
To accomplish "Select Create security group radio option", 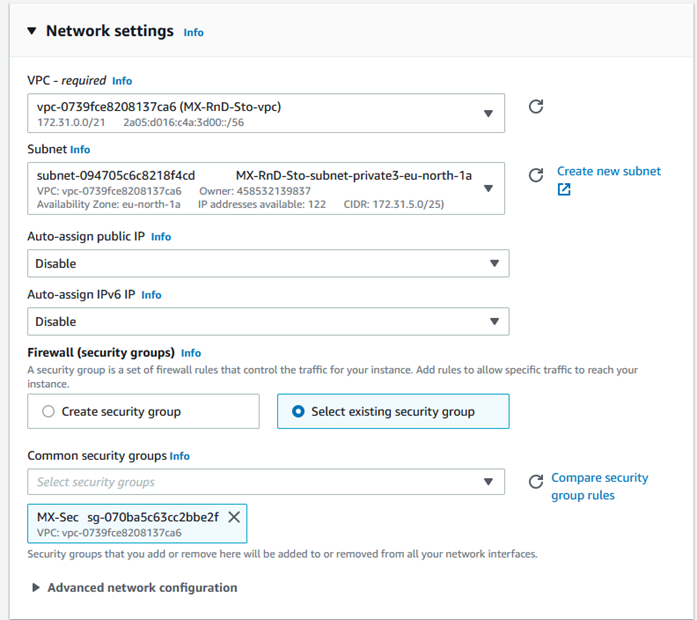I will point(48,411).
